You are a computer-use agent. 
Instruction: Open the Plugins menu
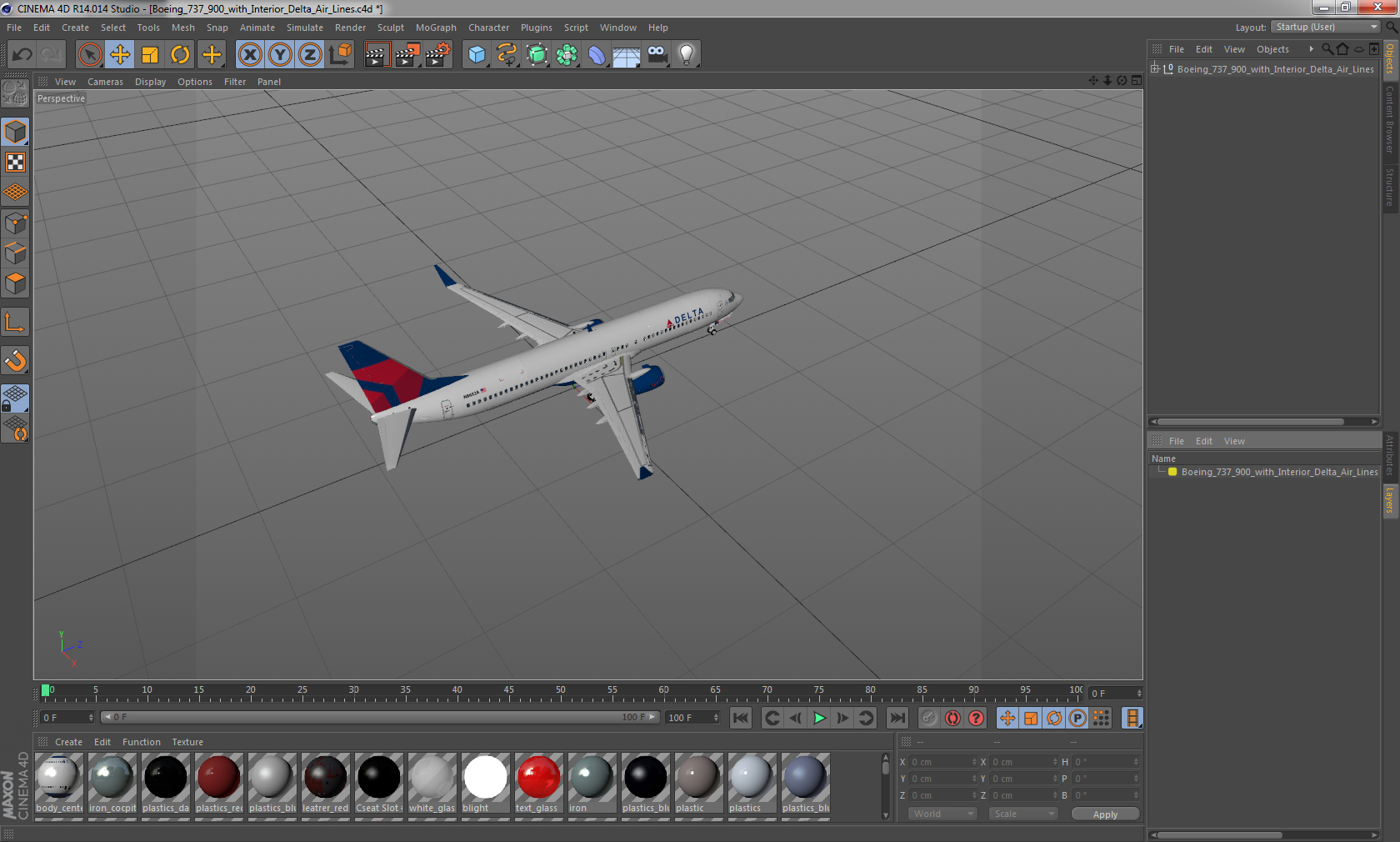(x=537, y=28)
